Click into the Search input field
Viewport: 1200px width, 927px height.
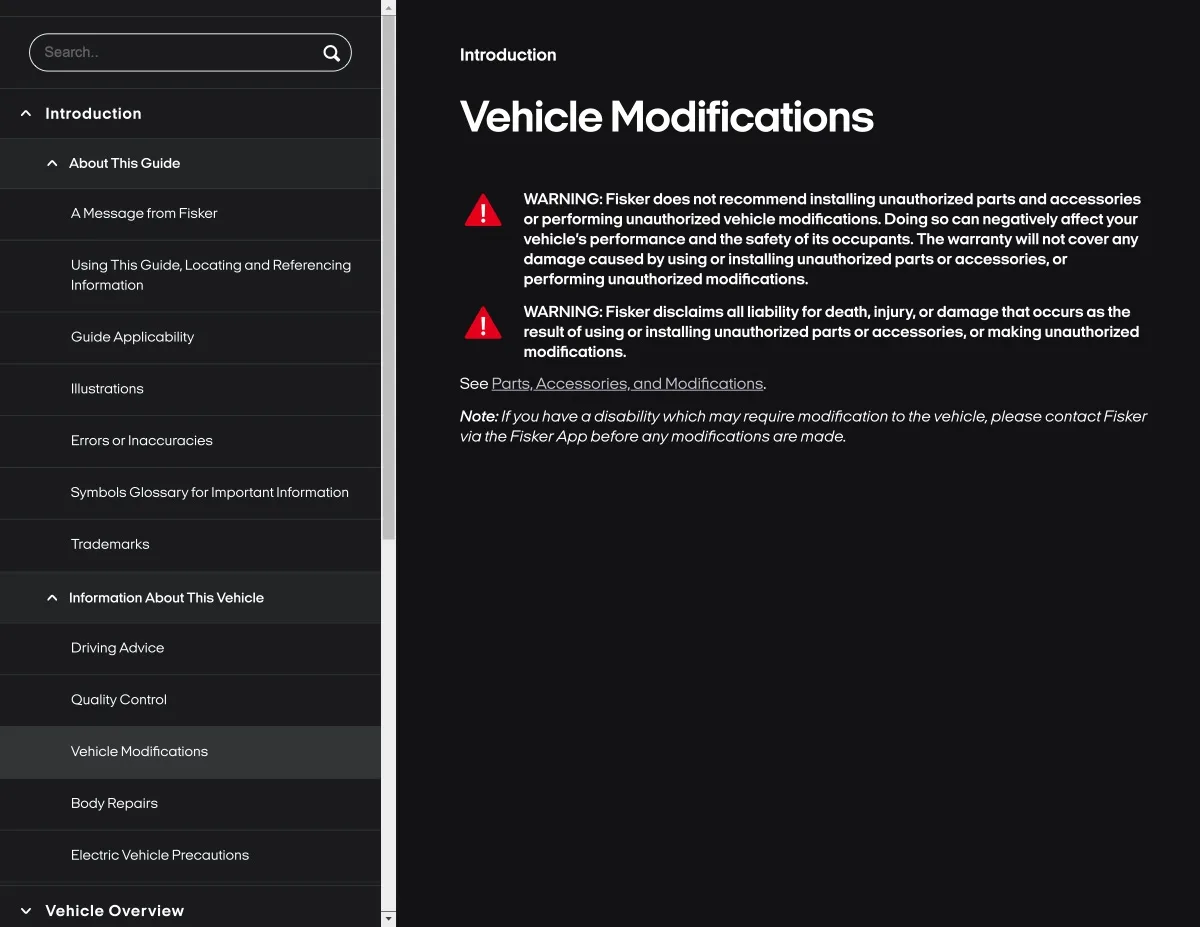pyautogui.click(x=177, y=53)
